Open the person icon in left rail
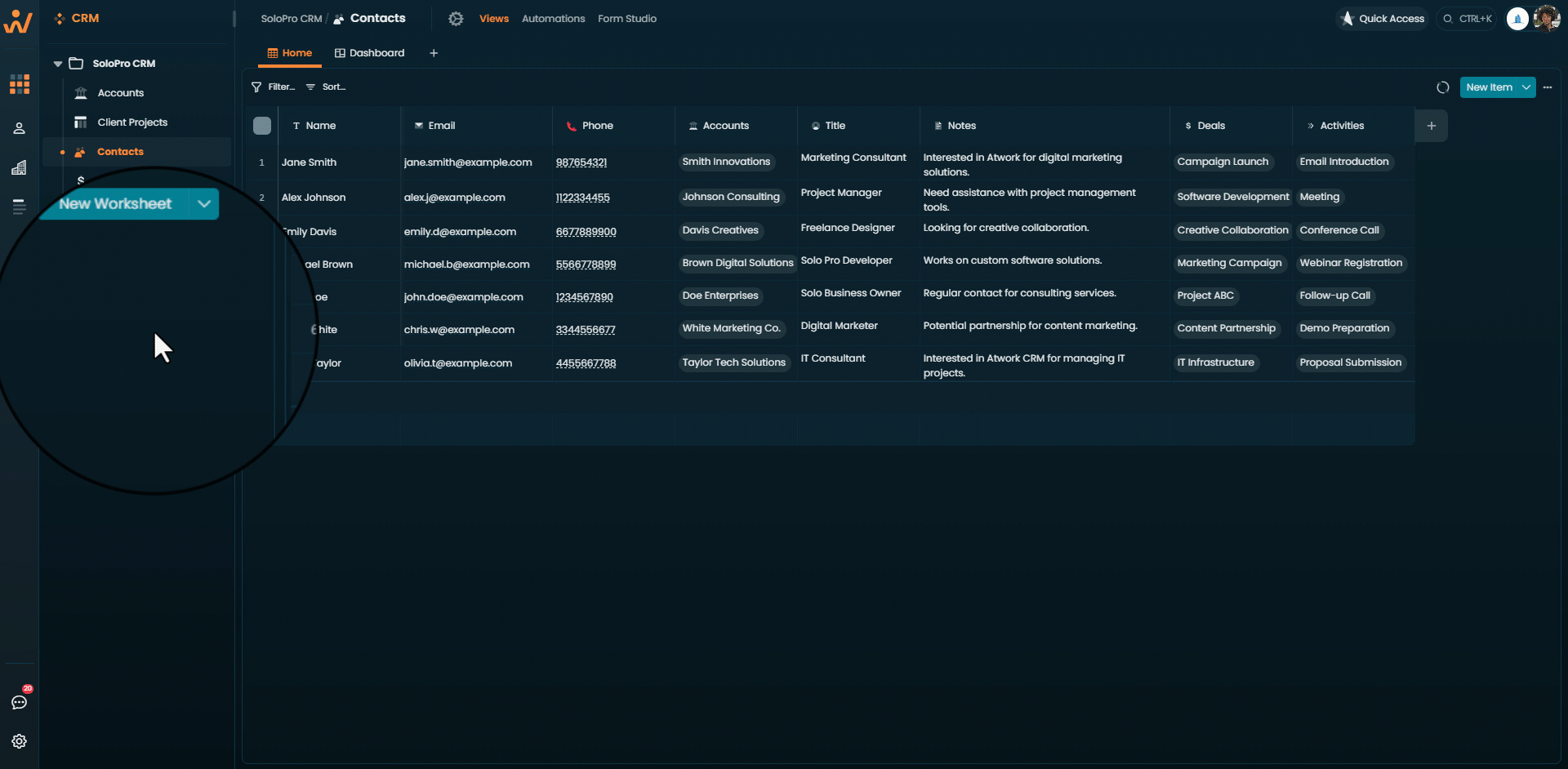 pos(20,128)
